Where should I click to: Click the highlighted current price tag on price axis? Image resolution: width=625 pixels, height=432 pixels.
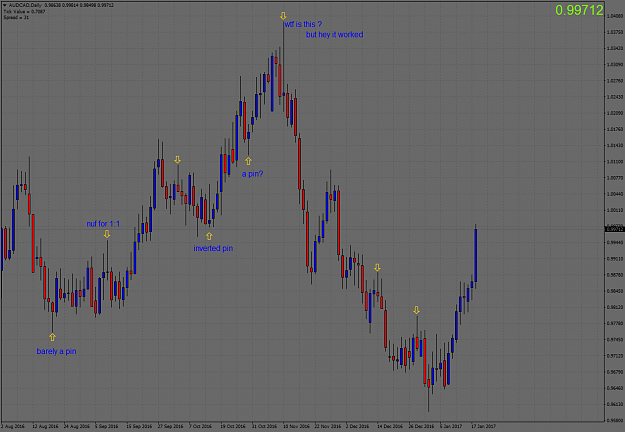click(614, 229)
